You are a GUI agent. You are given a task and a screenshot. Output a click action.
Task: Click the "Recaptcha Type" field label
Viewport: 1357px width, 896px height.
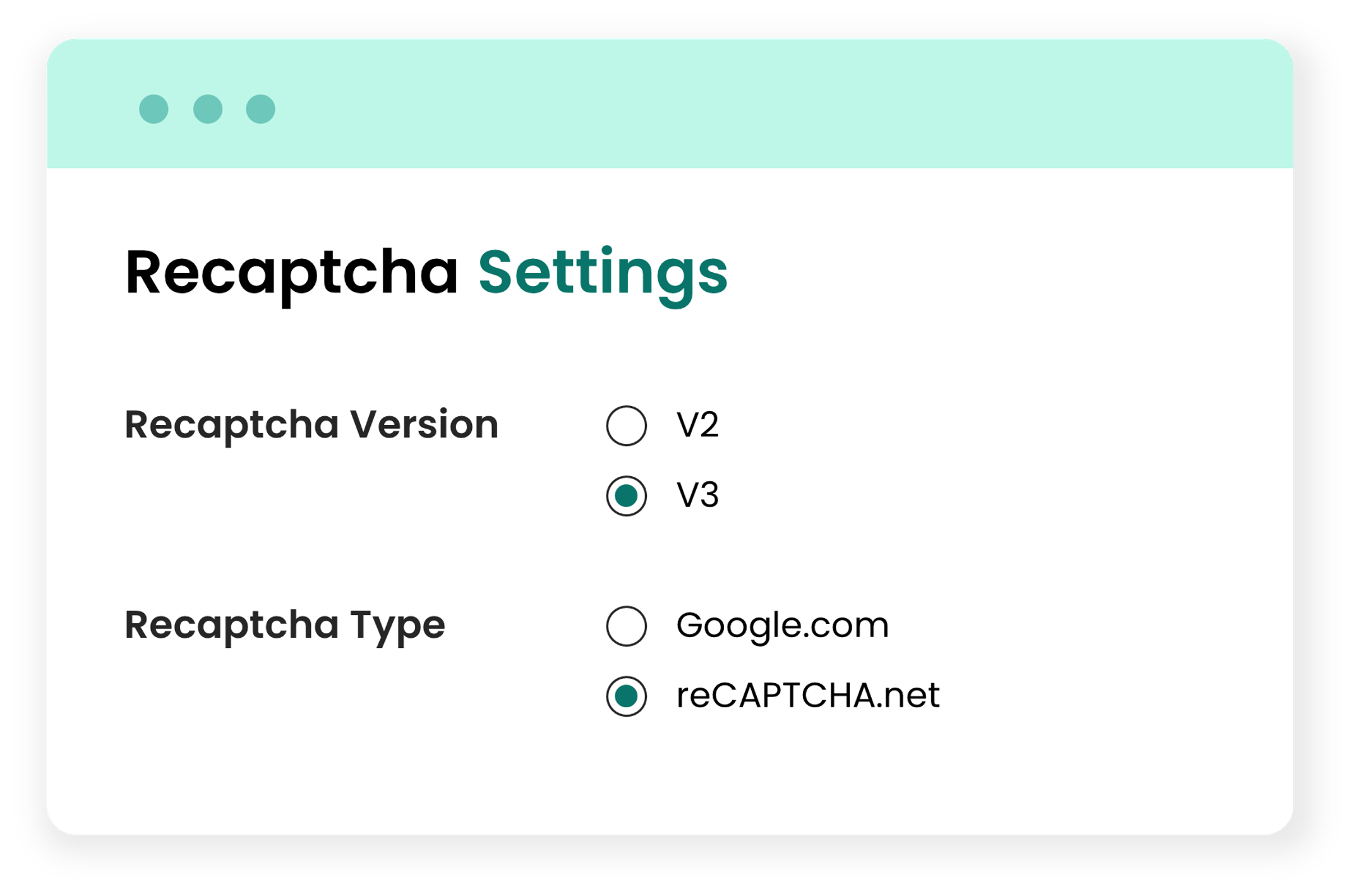(285, 626)
